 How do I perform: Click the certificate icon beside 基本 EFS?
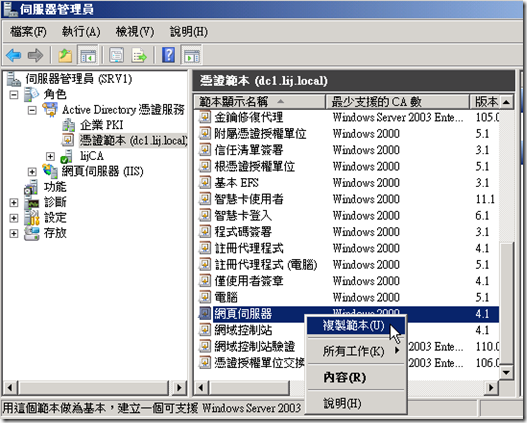[x=204, y=182]
